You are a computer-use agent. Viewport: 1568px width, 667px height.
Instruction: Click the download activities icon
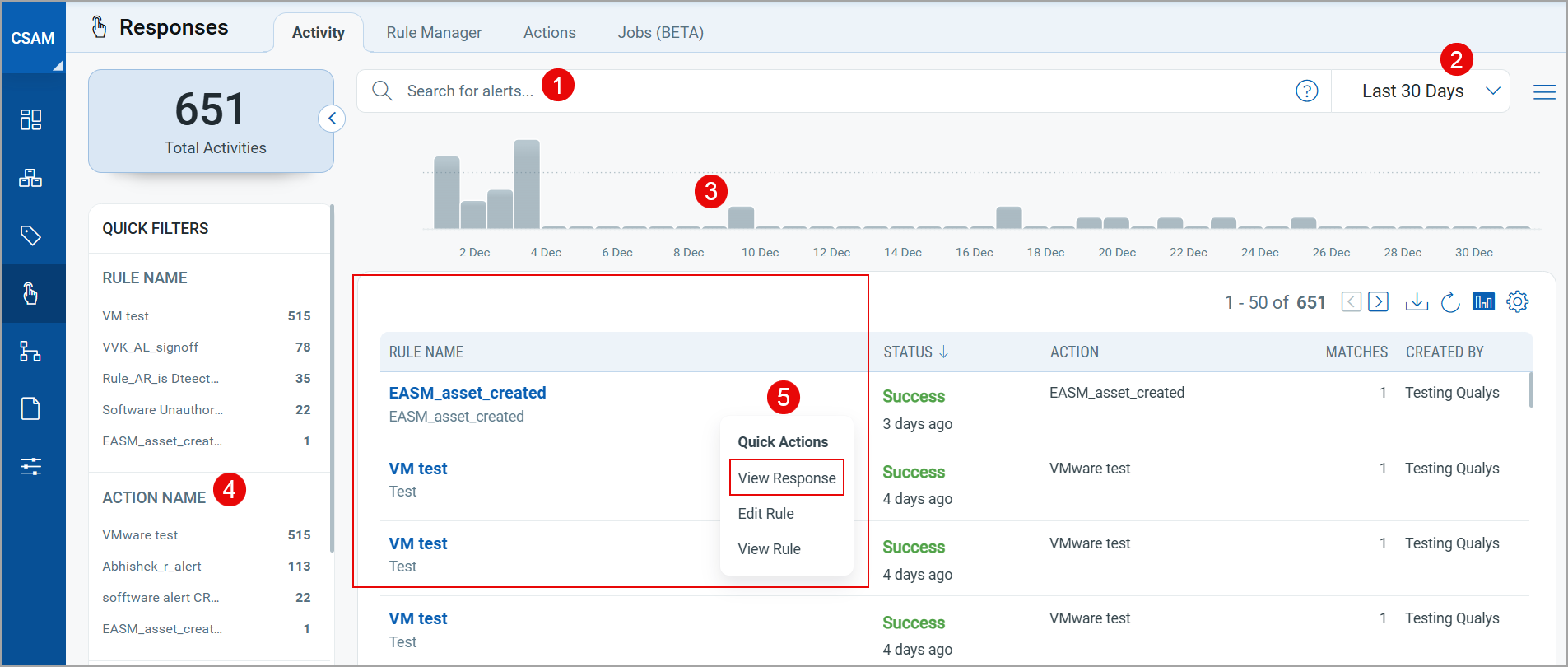click(1417, 302)
